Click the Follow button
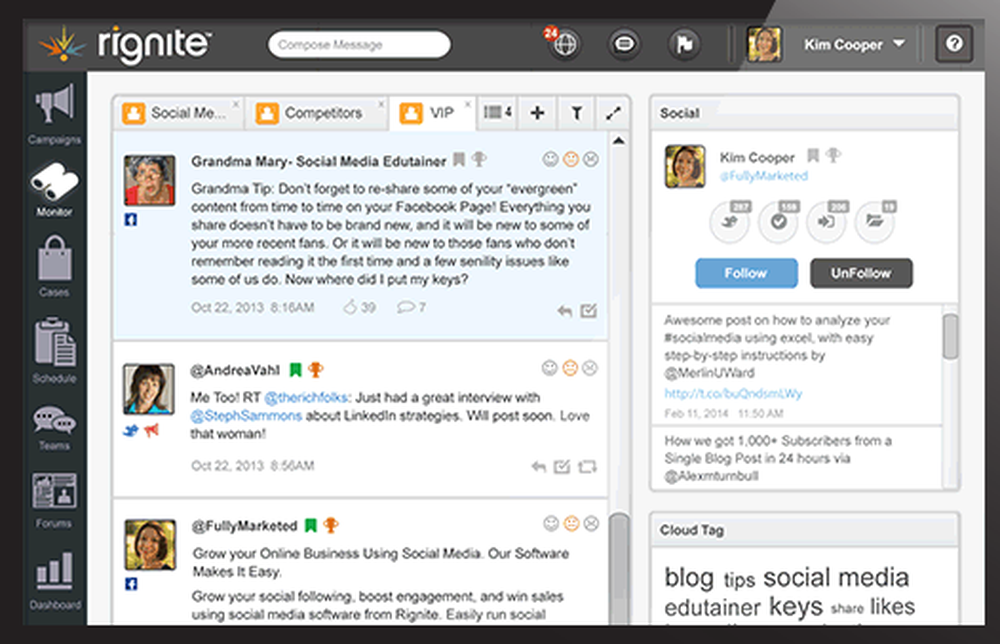Screen dimensions: 1000x644 click(x=746, y=273)
